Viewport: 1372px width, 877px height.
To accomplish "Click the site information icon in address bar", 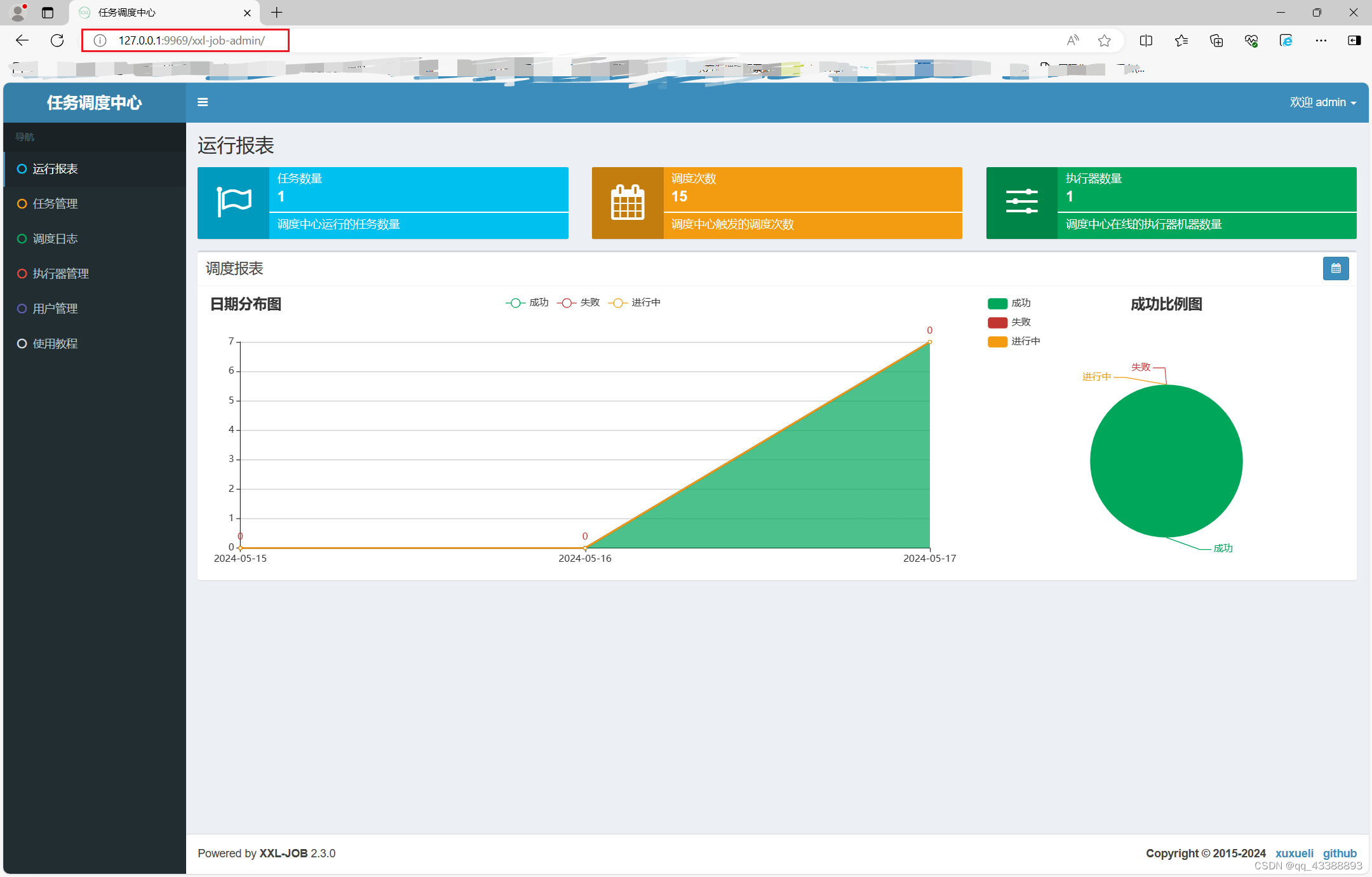I will 100,41.
